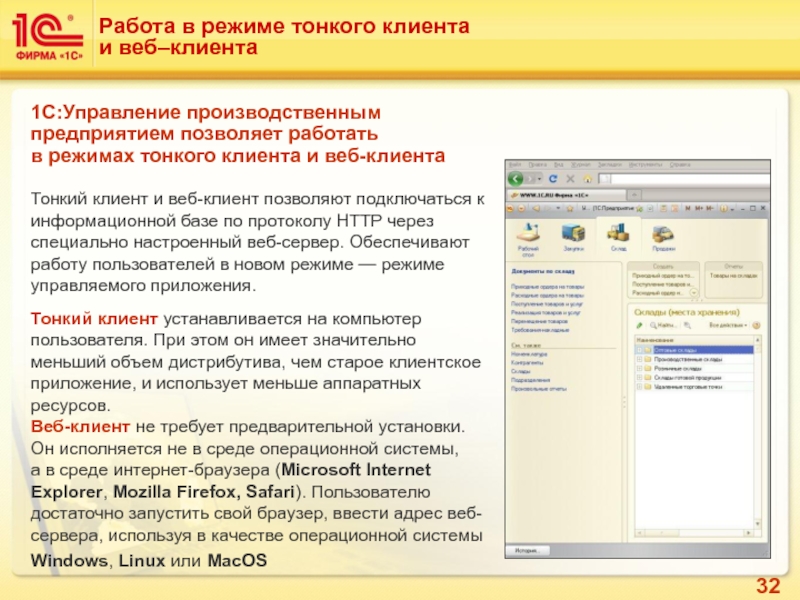This screenshot has width=800, height=600.
Task: Open the Файл browser menu
Action: [x=515, y=165]
